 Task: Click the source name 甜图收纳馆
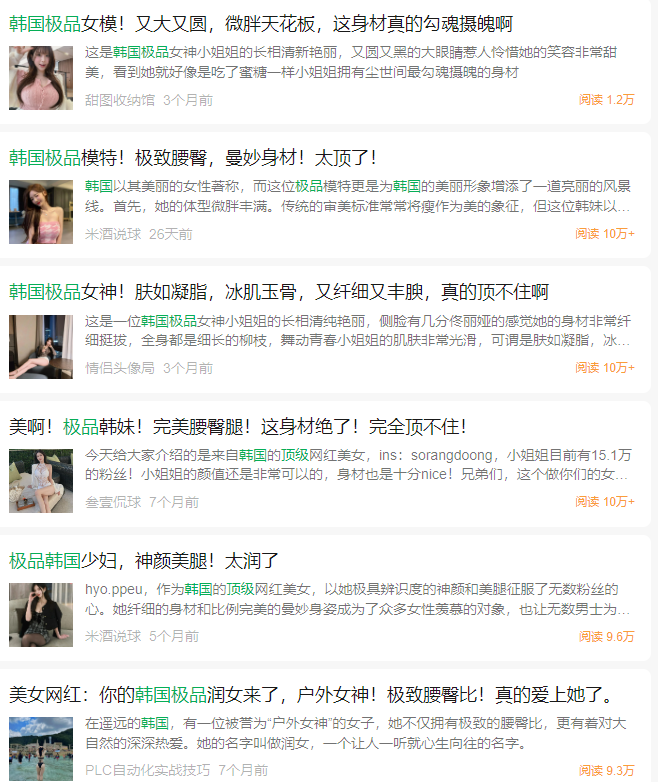tap(120, 100)
